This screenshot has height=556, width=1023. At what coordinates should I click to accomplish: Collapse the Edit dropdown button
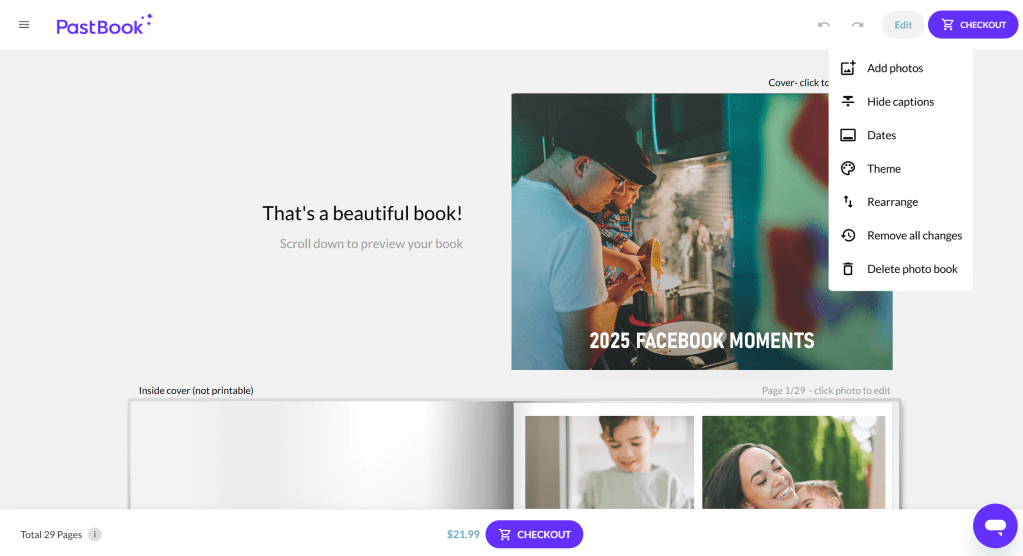tap(903, 25)
